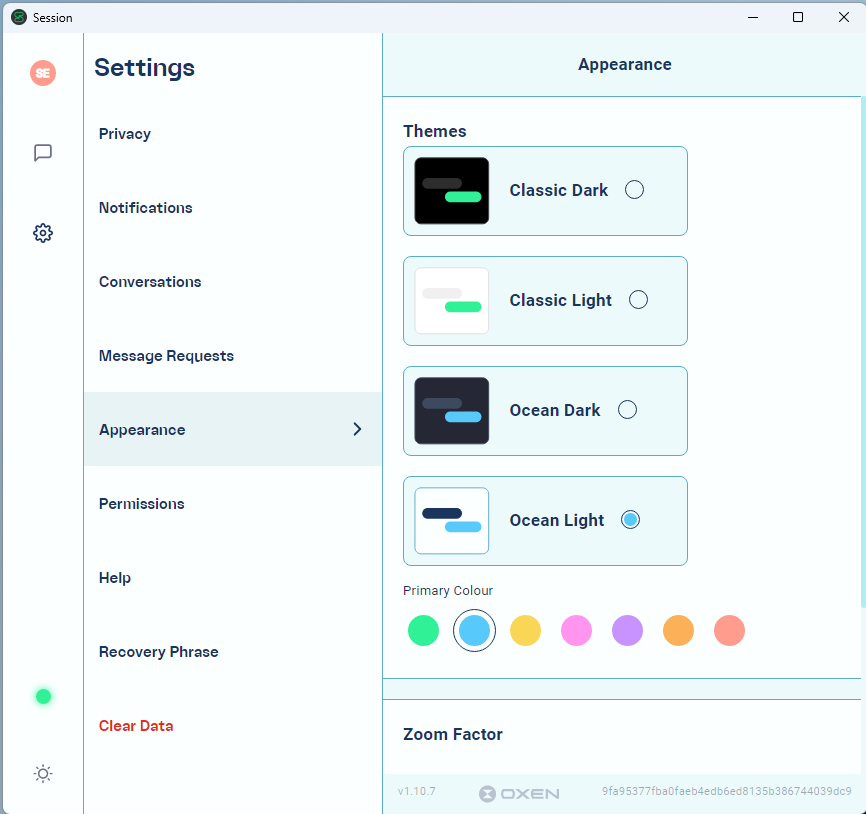The width and height of the screenshot is (866, 814).
Task: Click the Zoom Factor heading
Action: coord(452,734)
